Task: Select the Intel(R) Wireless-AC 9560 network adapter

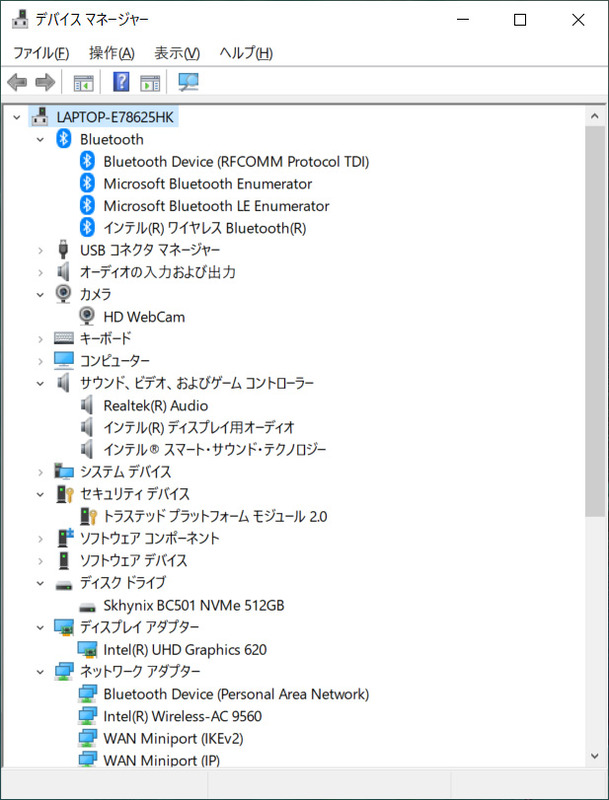Action: [86, 716]
